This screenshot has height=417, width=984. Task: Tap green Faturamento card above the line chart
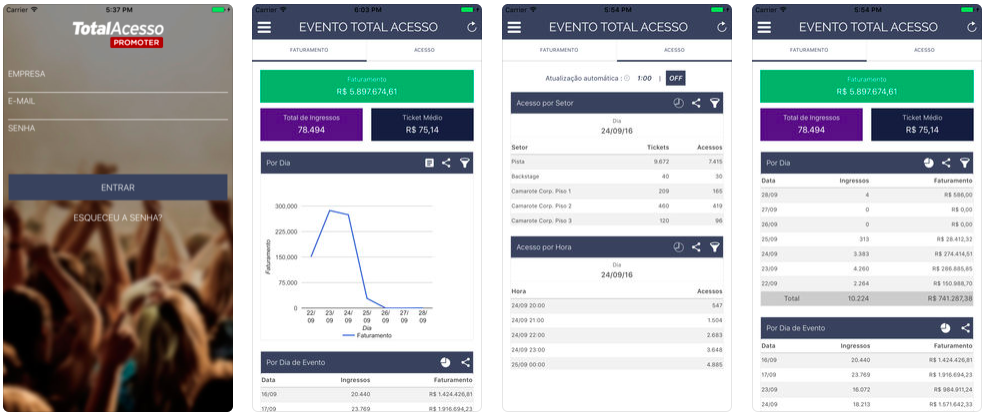367,86
